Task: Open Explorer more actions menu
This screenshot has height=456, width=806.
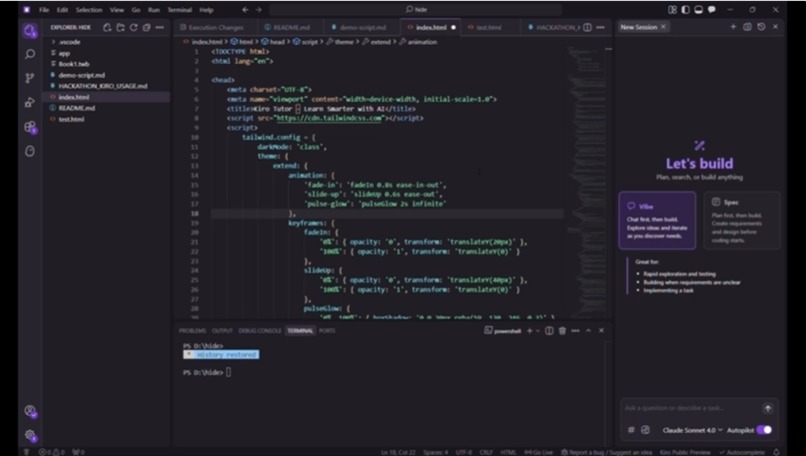Action: click(160, 27)
